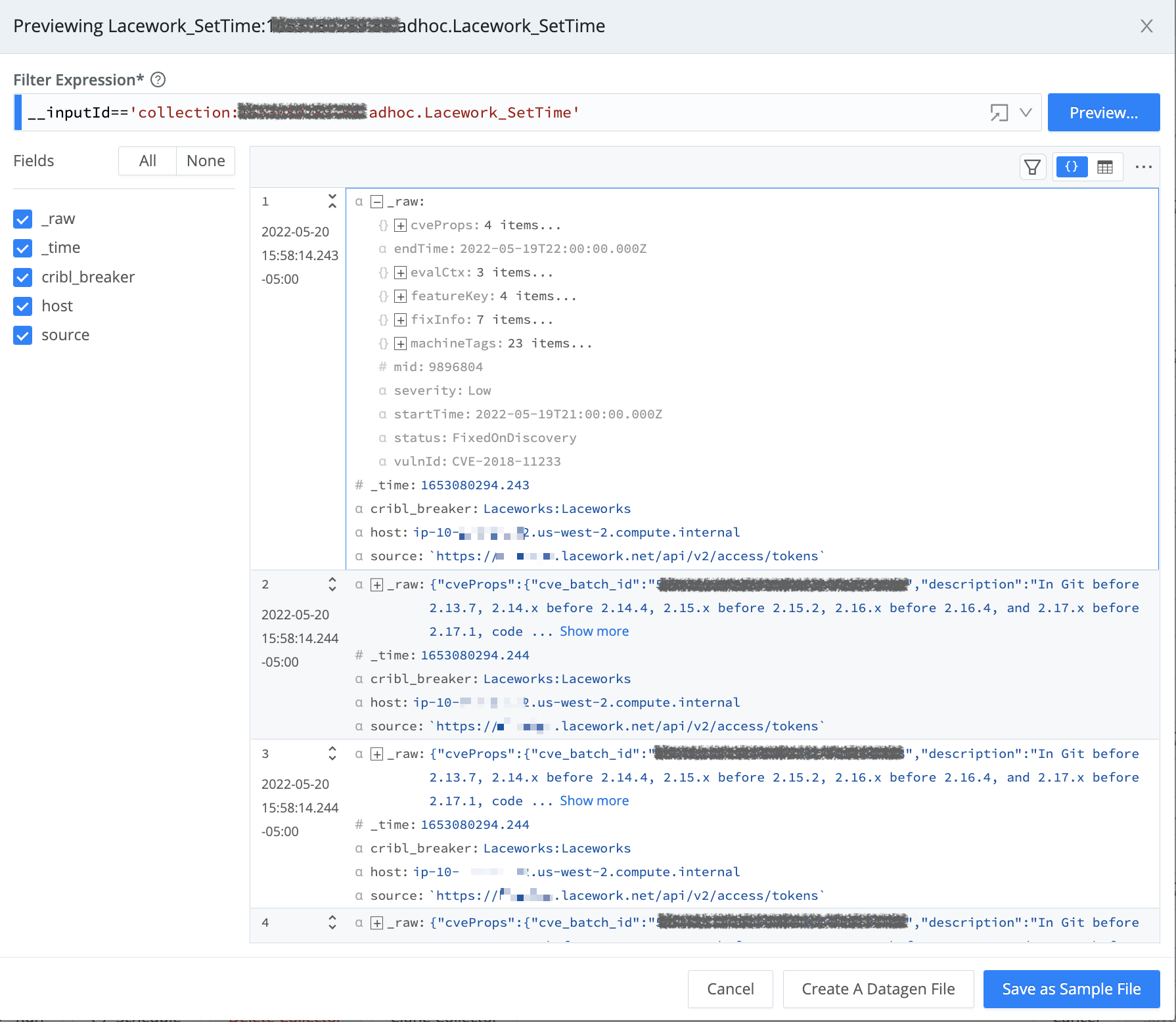Image resolution: width=1176 pixels, height=1022 pixels.
Task: Pop out filter expression into editor
Action: point(1000,112)
